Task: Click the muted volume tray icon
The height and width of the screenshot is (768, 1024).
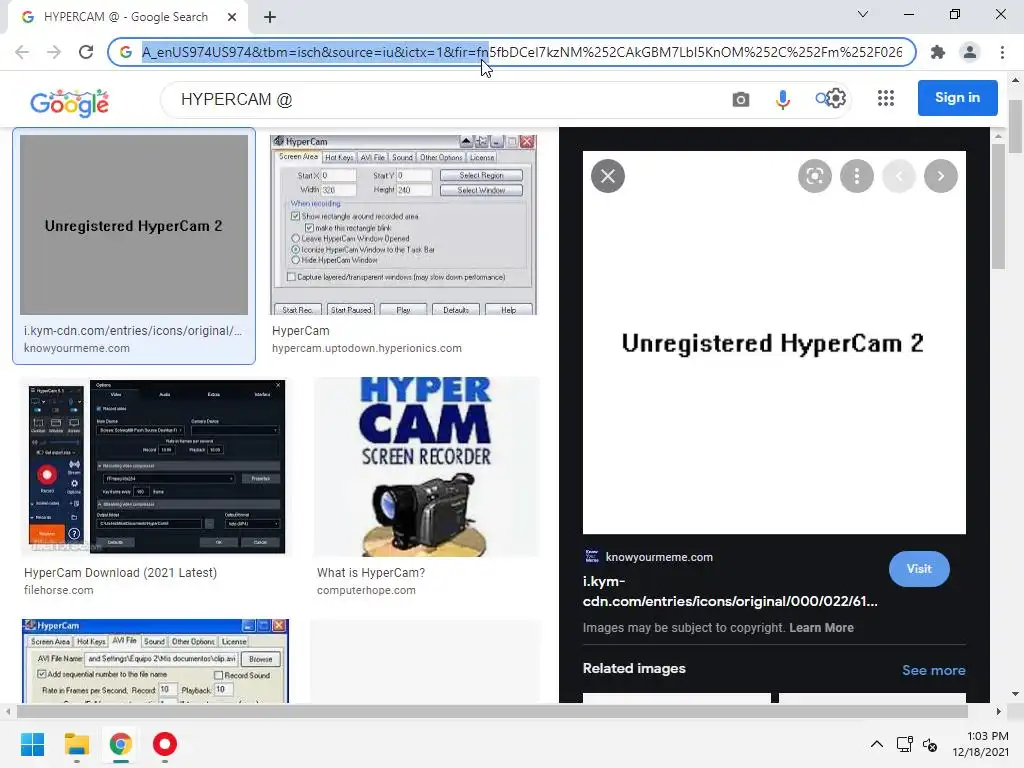Action: 930,744
